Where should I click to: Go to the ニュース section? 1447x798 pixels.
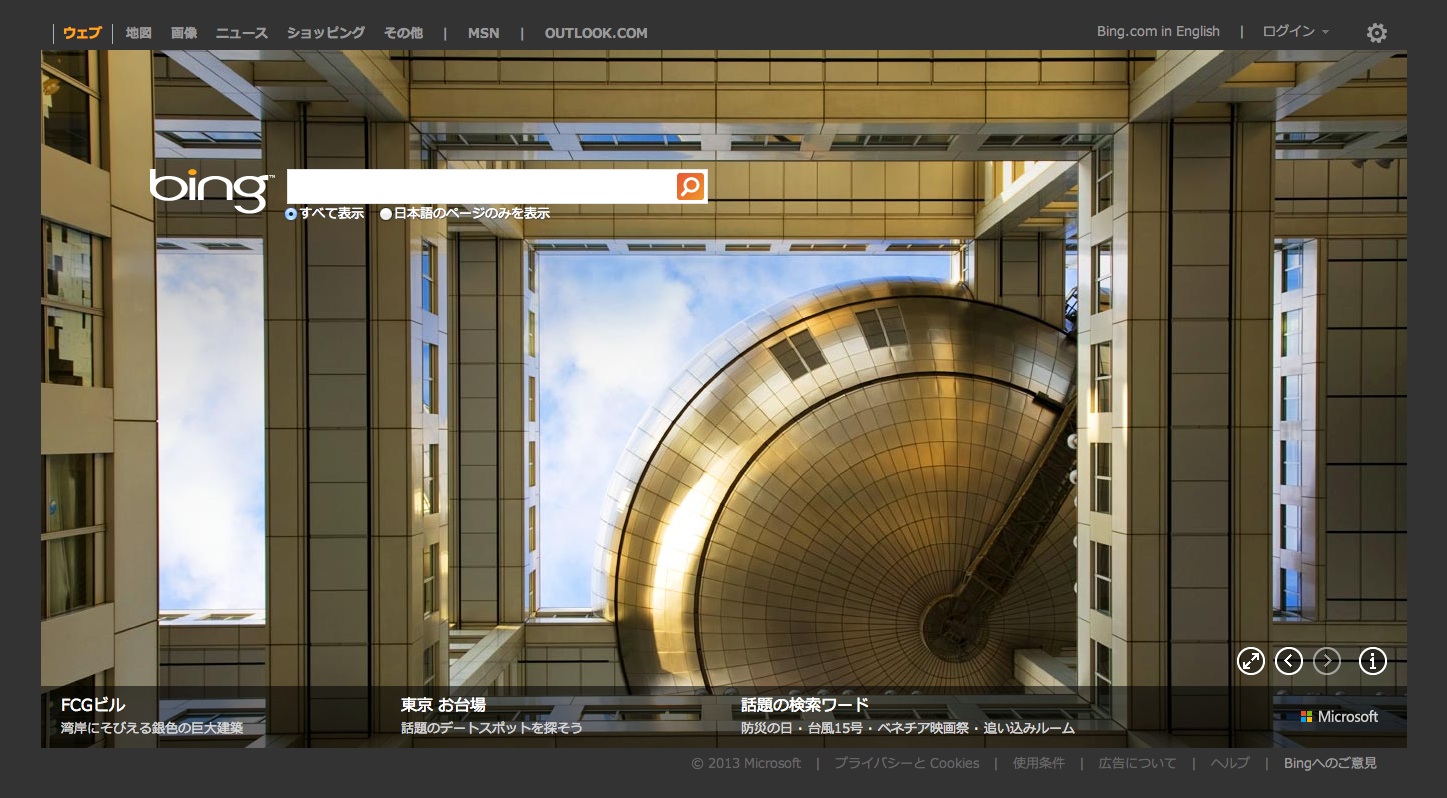point(242,33)
